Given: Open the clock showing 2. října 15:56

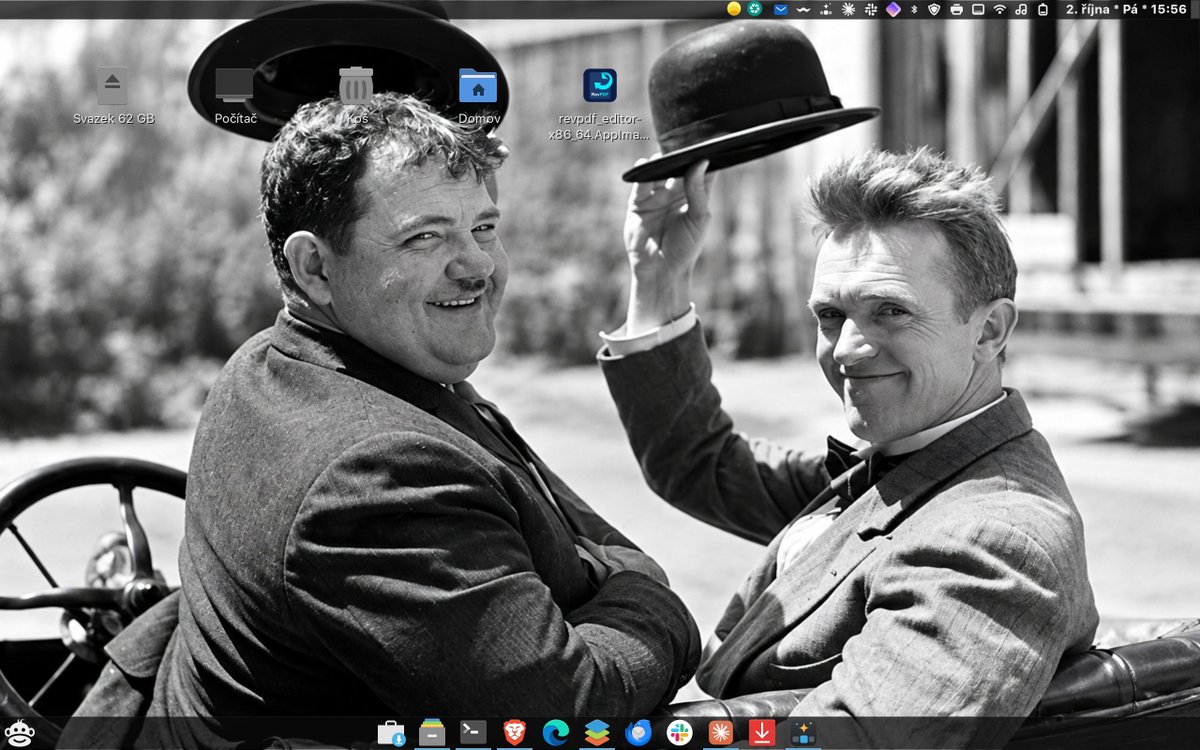Looking at the screenshot, I should (1127, 9).
